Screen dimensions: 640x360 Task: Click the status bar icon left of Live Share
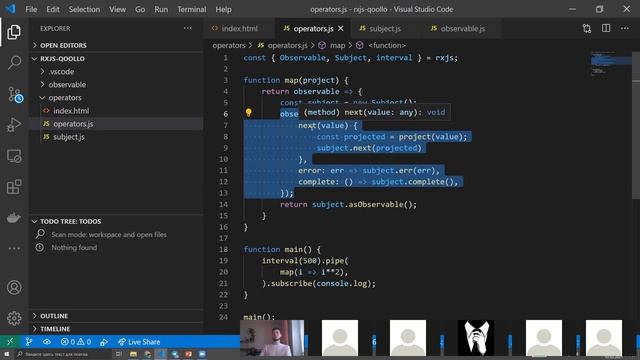104,342
